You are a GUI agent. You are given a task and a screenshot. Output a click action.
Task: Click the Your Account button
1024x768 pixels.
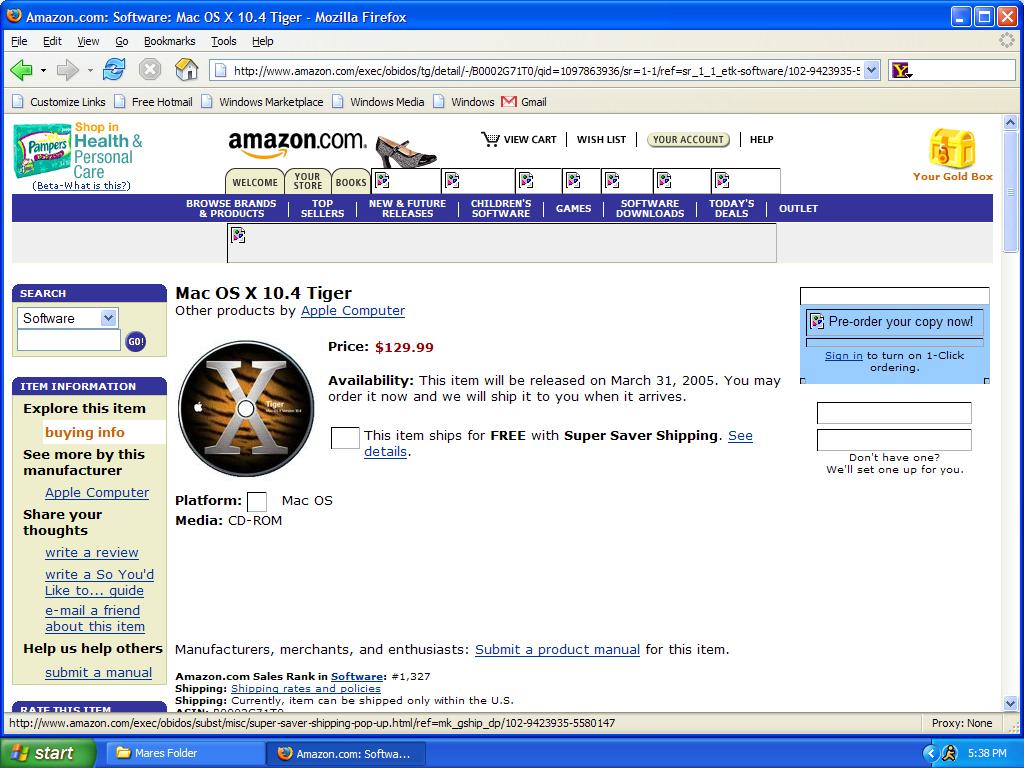[688, 139]
